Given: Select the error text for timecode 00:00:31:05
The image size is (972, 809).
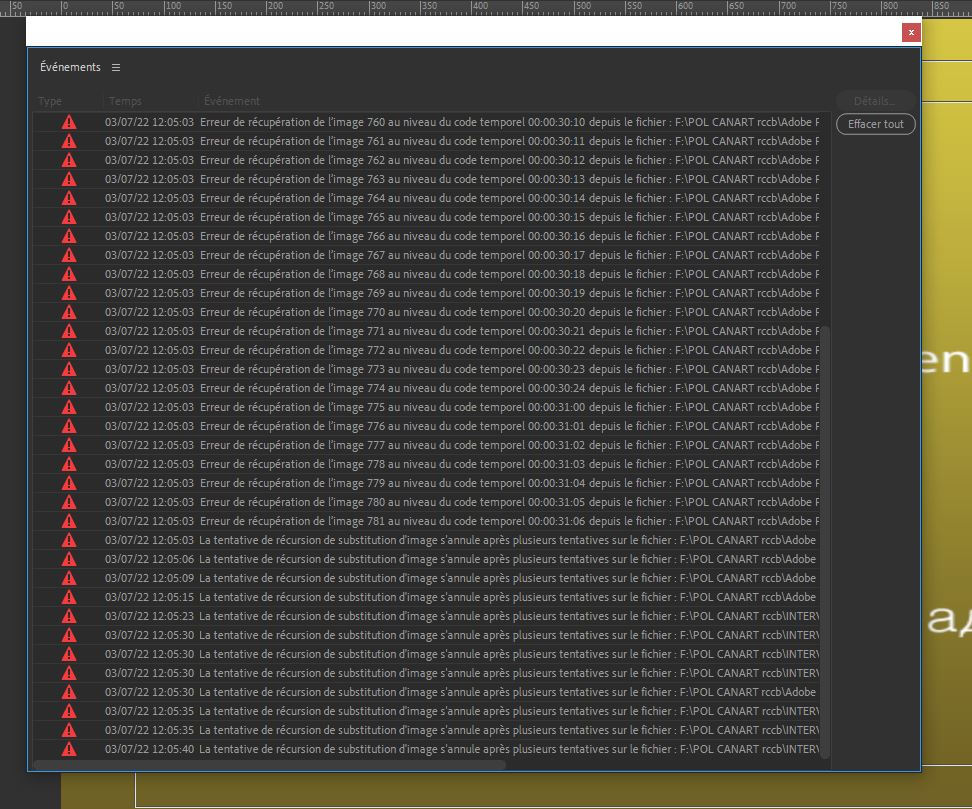Looking at the screenshot, I should coord(510,502).
